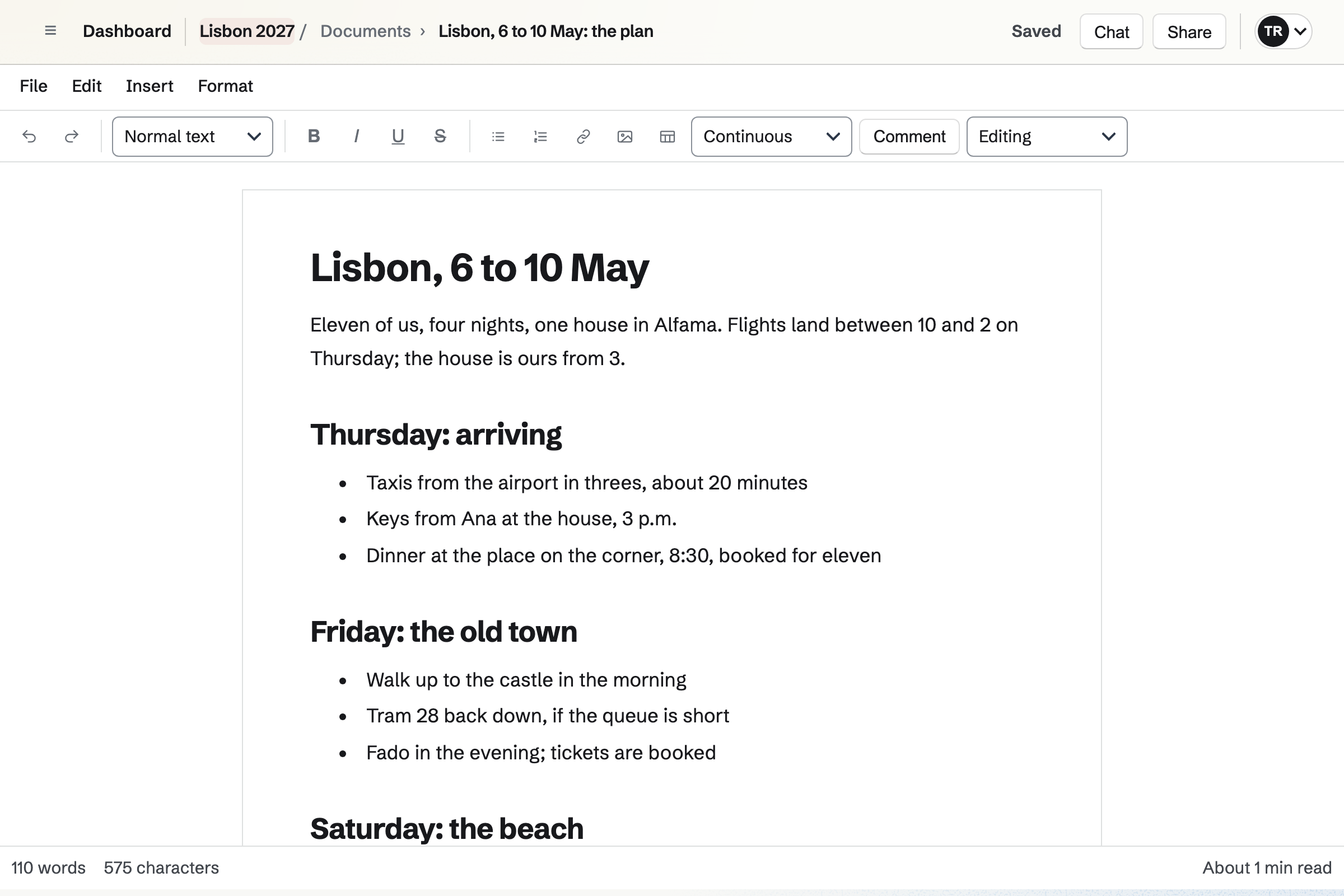Insert a numbered list
Viewport: 1344px width, 896px height.
coord(540,137)
